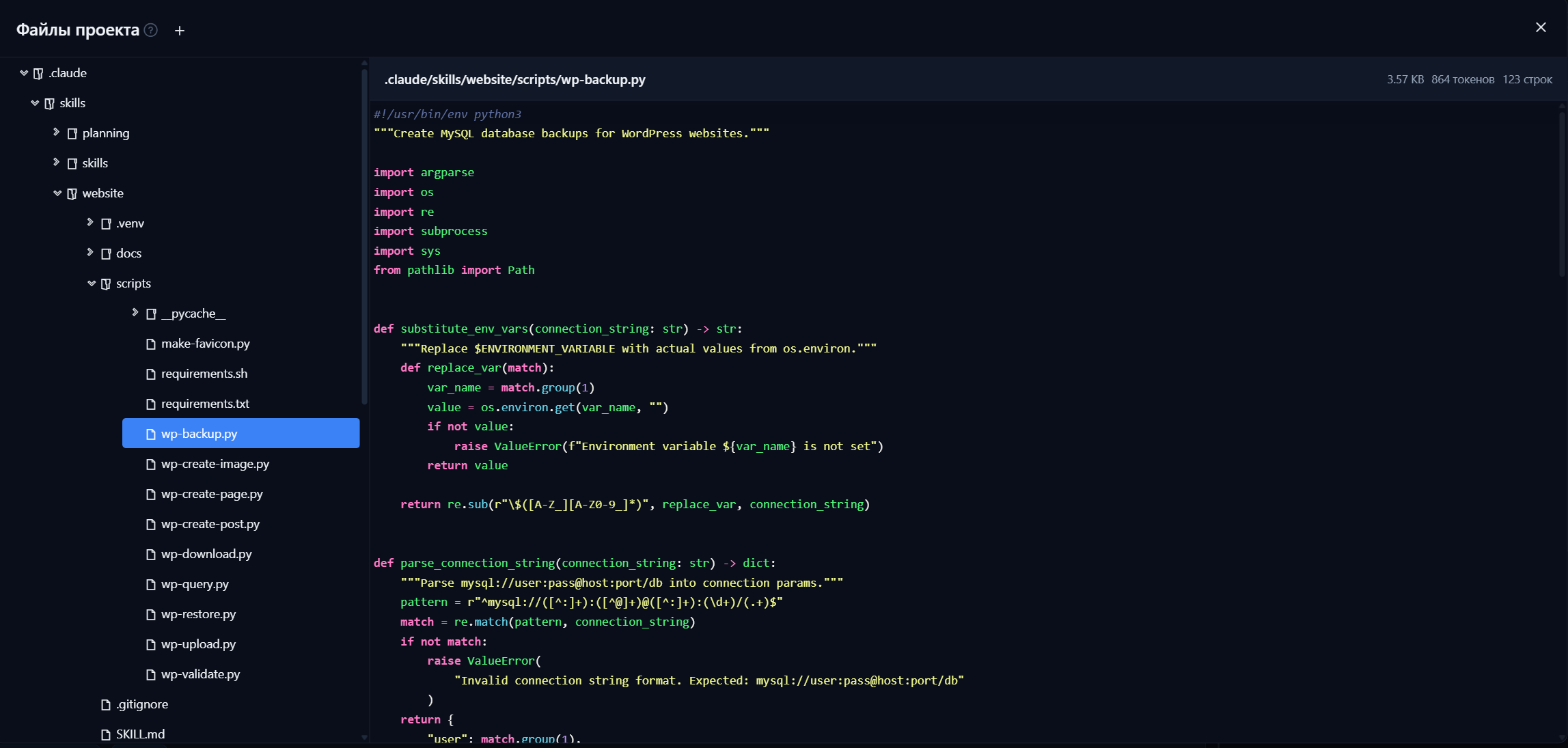The height and width of the screenshot is (748, 1568).
Task: Click the .venv folder icon
Action: tap(106, 223)
